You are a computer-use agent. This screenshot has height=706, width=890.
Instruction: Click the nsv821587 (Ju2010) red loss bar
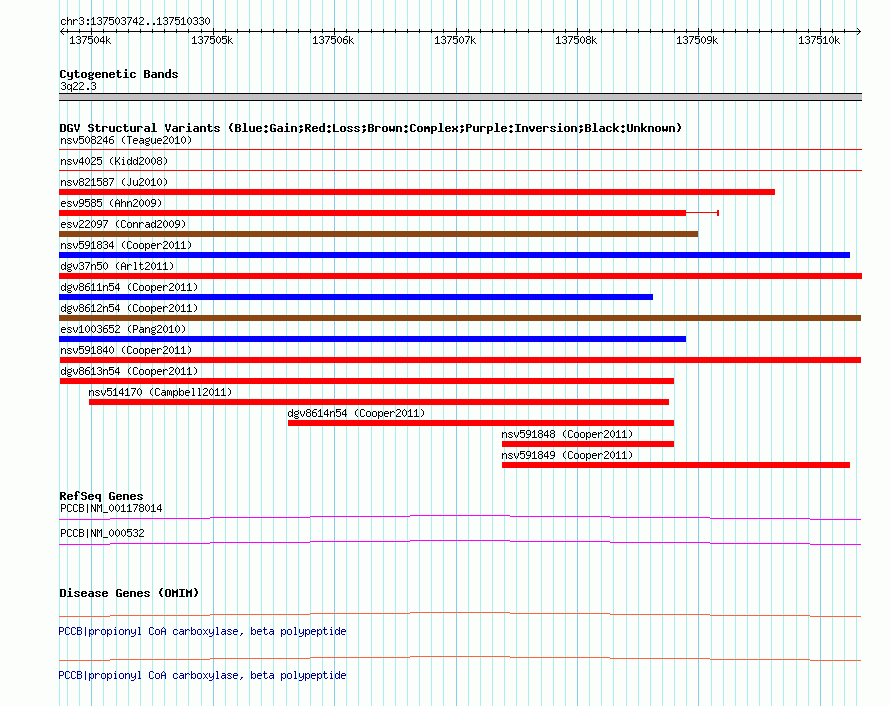pyautogui.click(x=417, y=192)
